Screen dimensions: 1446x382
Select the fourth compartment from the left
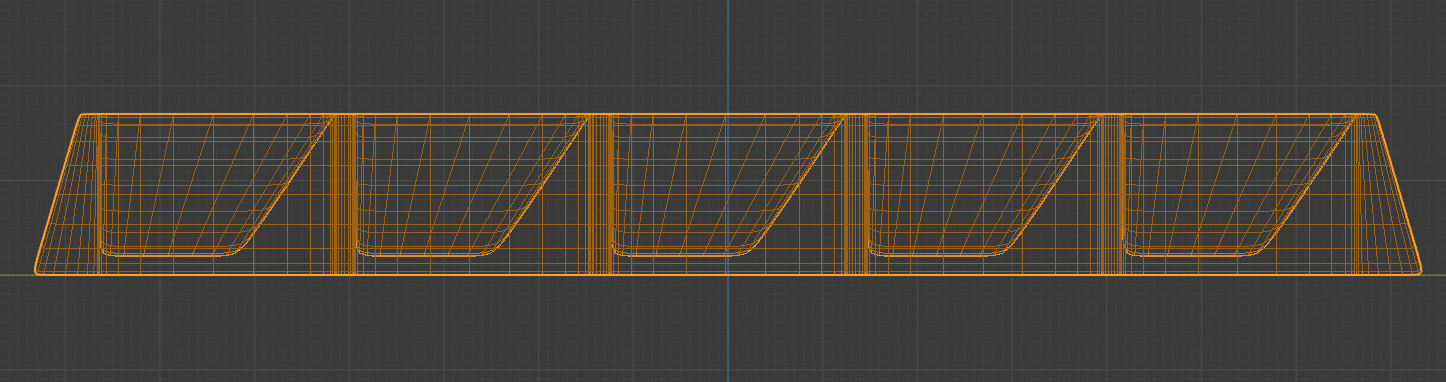[984, 186]
